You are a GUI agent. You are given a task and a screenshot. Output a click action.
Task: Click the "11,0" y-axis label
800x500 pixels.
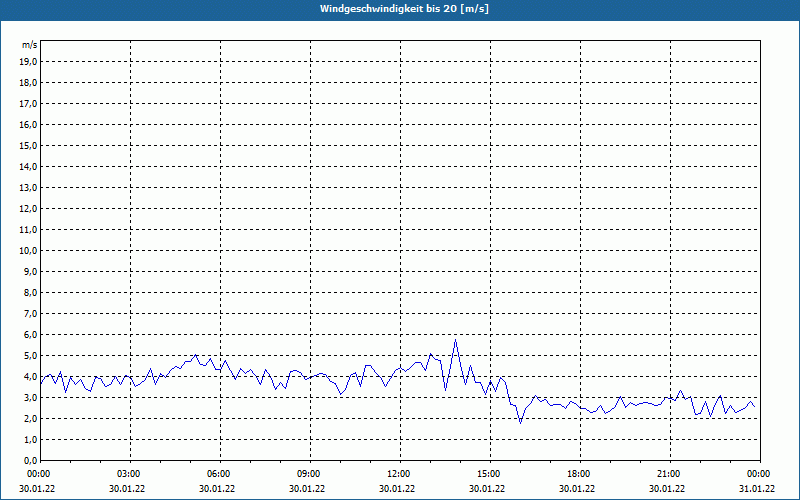pos(28,230)
